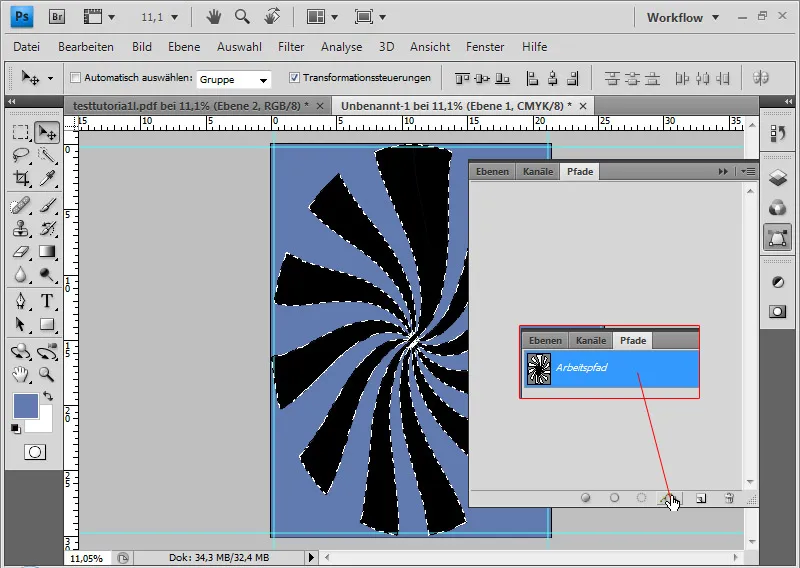The width and height of the screenshot is (800, 568).
Task: Open the Datei menu
Action: pyautogui.click(x=27, y=47)
